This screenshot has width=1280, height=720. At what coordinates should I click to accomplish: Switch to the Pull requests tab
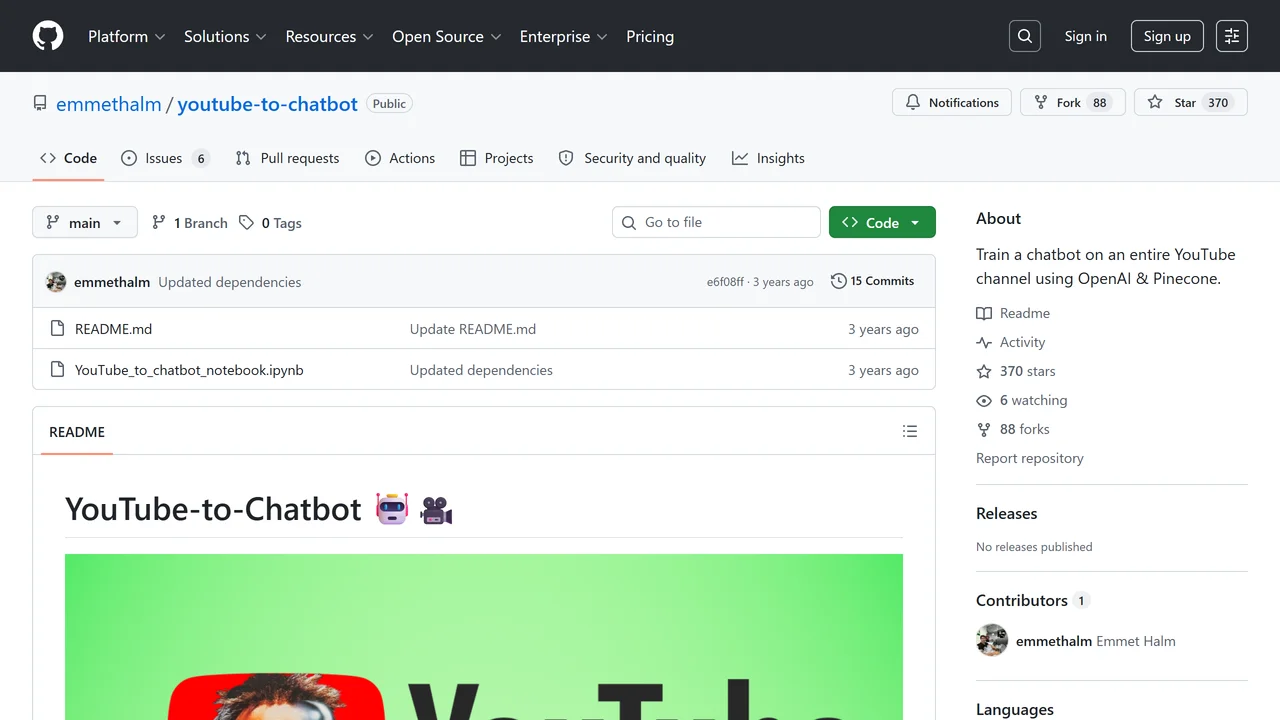click(x=287, y=158)
